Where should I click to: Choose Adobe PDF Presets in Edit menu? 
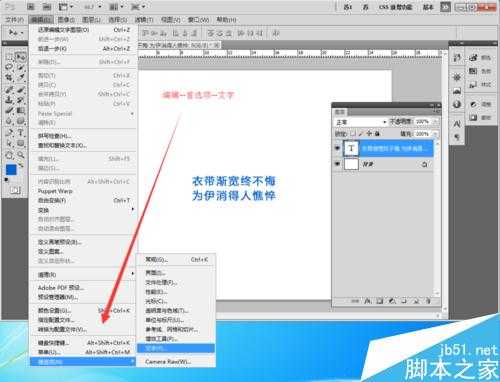(x=84, y=287)
